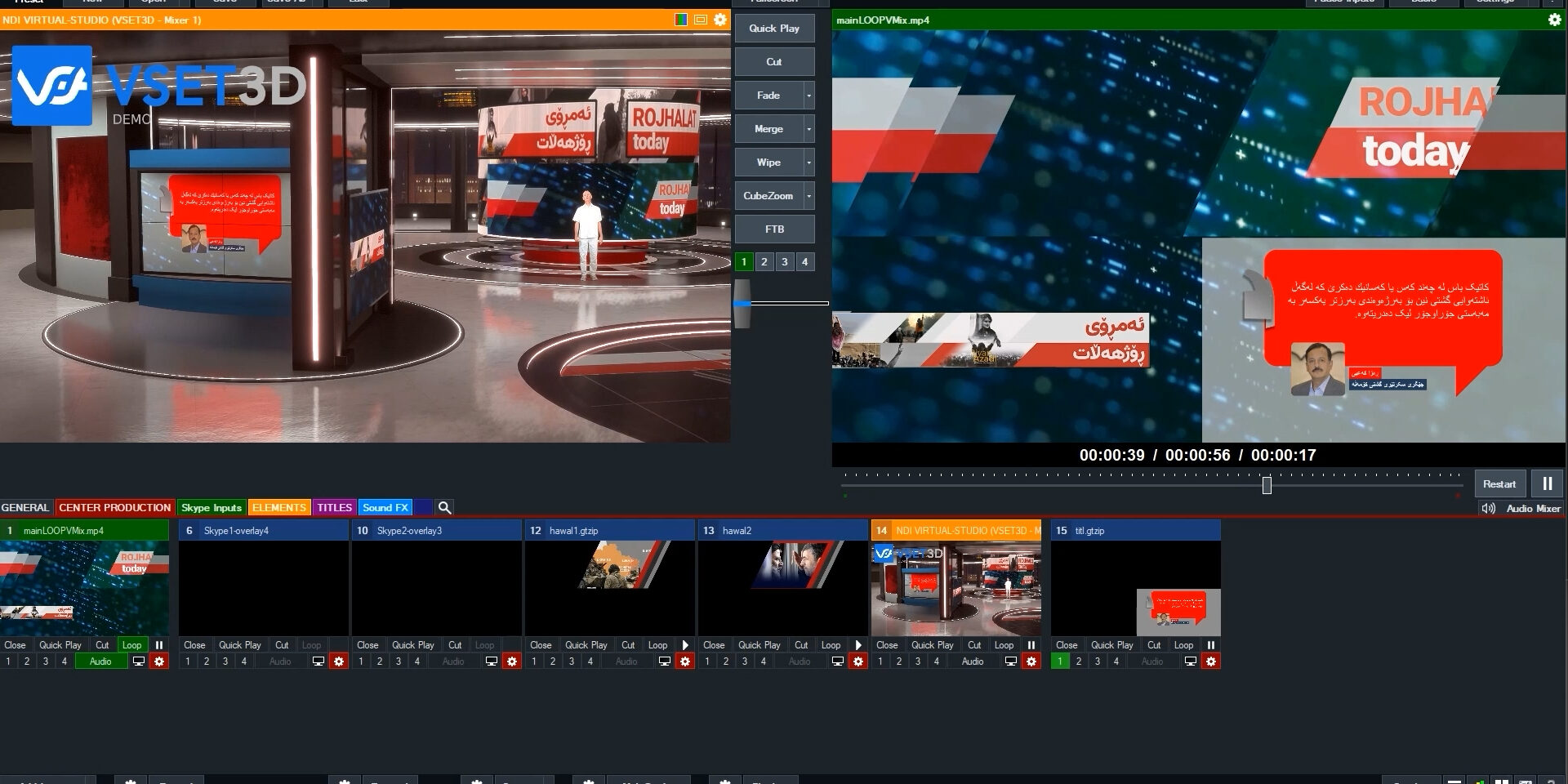Toggle Loop on the mainLOOPVMix.mp4 channel
This screenshot has width=1568, height=784.
131,644
